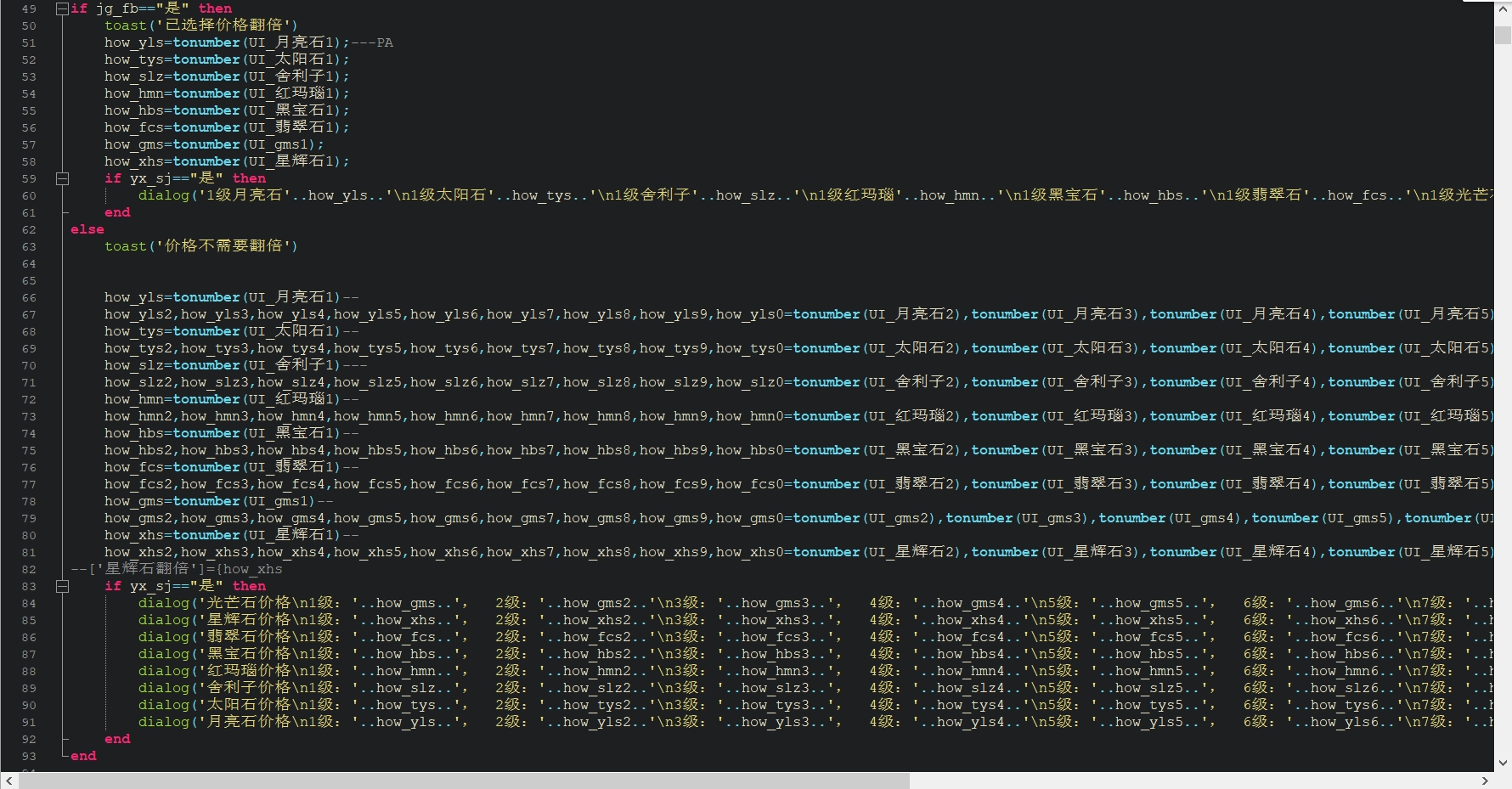Click how_hbs=tonumber(UI_黑宝石1); on line 55
Screen dimensions: 1512x789
coord(227,110)
